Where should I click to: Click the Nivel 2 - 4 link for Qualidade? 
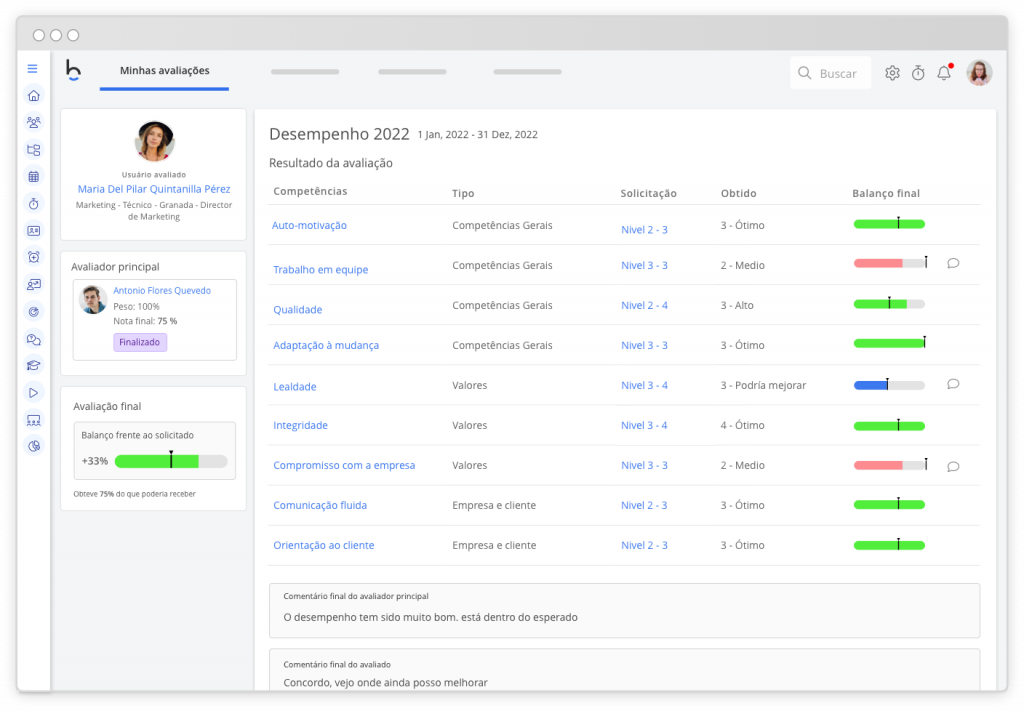[644, 306]
